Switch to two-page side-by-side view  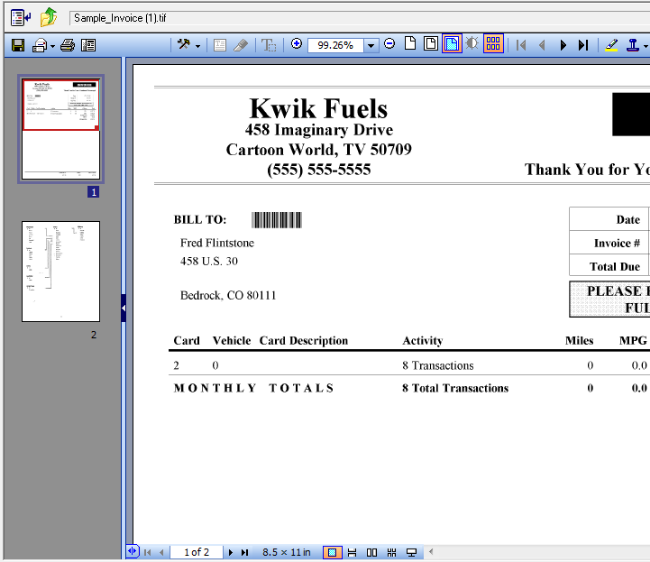372,552
